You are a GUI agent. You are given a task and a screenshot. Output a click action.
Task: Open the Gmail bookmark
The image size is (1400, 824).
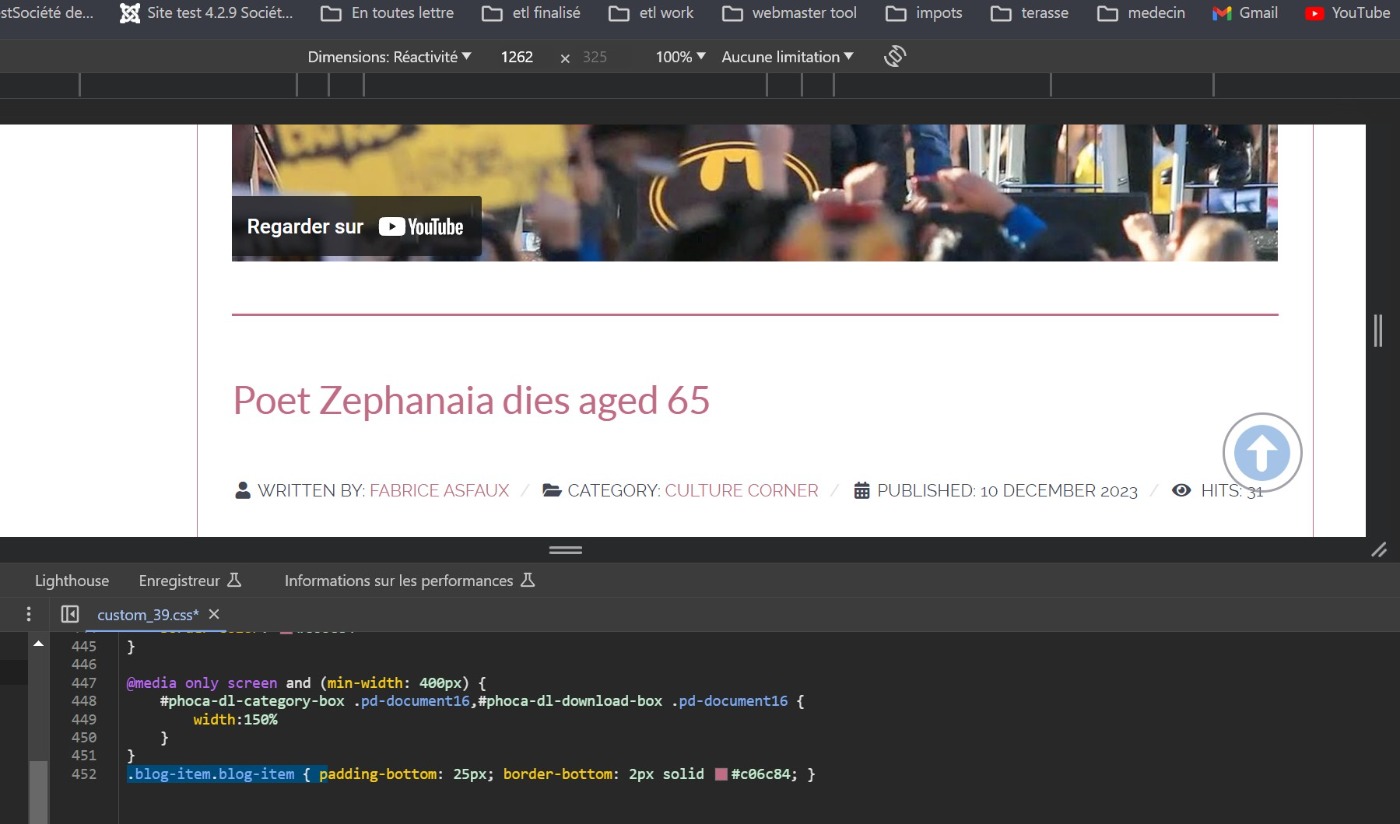coord(1245,13)
